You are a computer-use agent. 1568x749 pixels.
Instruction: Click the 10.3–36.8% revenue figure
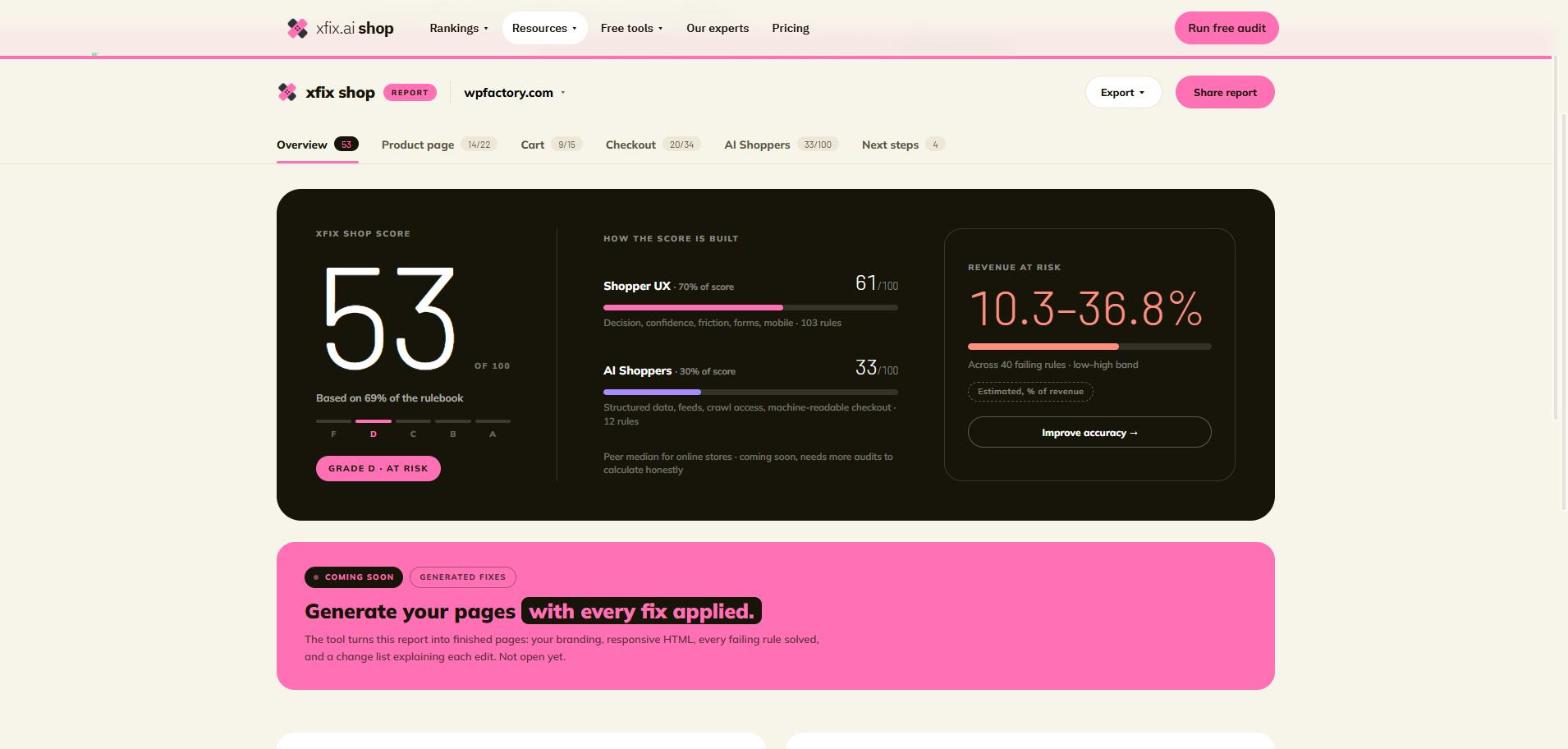click(1085, 308)
